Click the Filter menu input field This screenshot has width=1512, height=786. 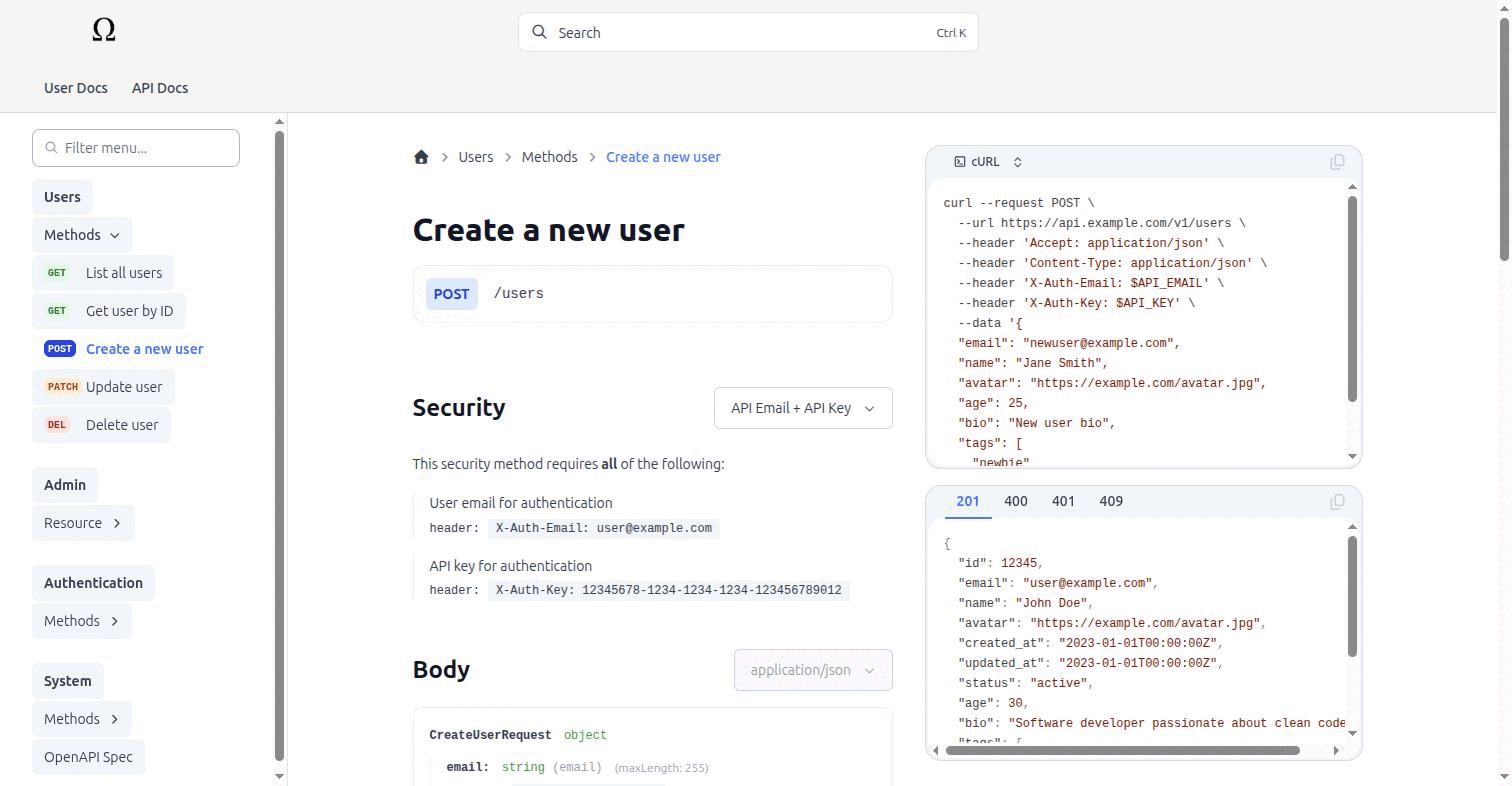[x=136, y=148]
